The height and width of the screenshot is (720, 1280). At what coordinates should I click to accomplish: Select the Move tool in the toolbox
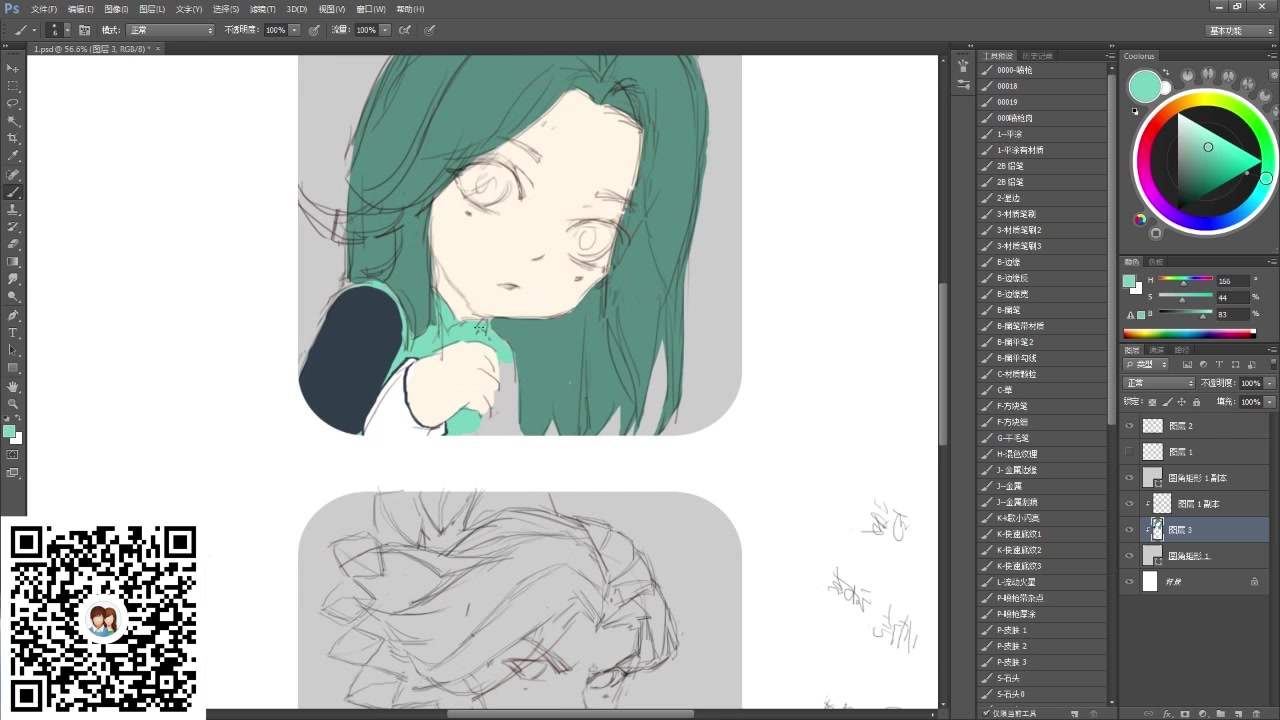(13, 68)
